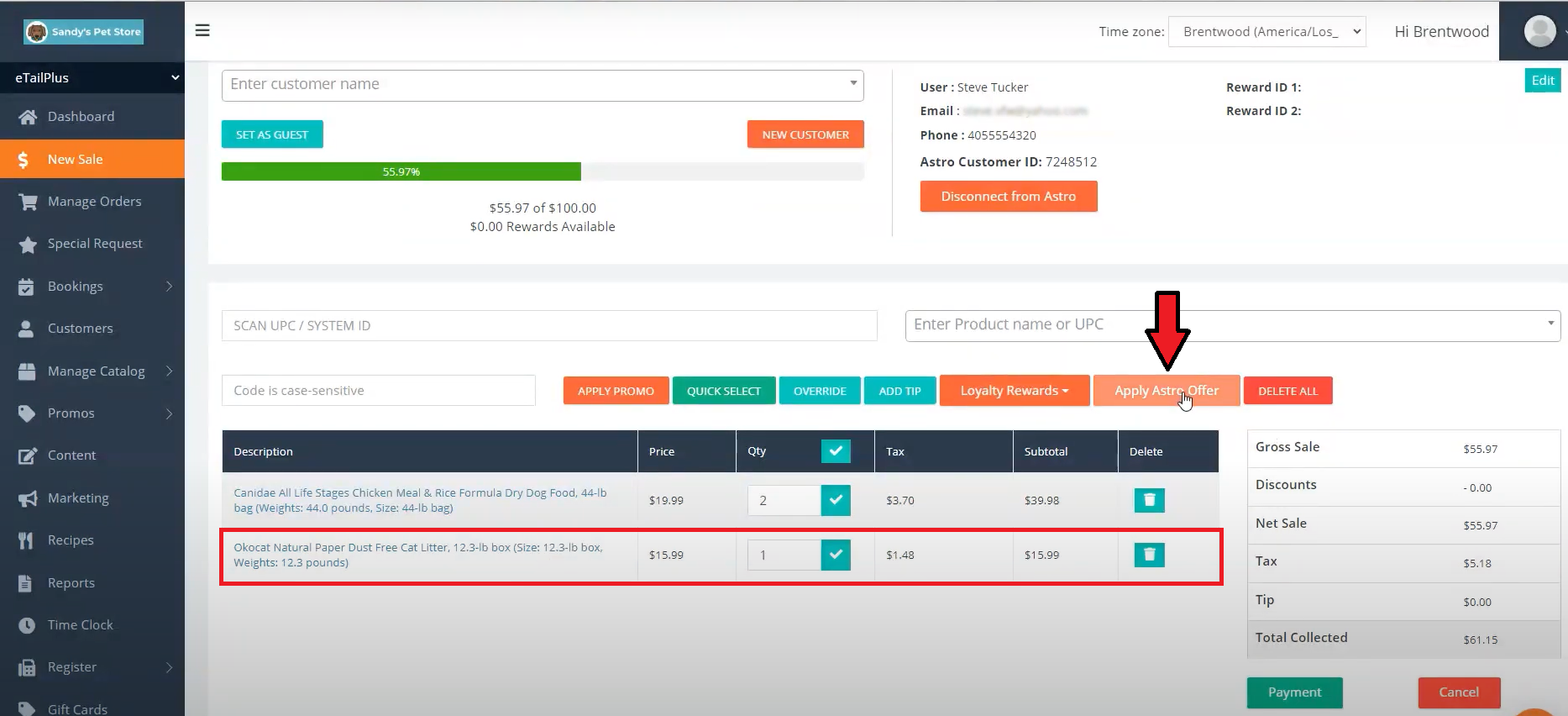Screen dimensions: 1568x716
Task: Open Dashboard from the home icon
Action: coord(28,117)
